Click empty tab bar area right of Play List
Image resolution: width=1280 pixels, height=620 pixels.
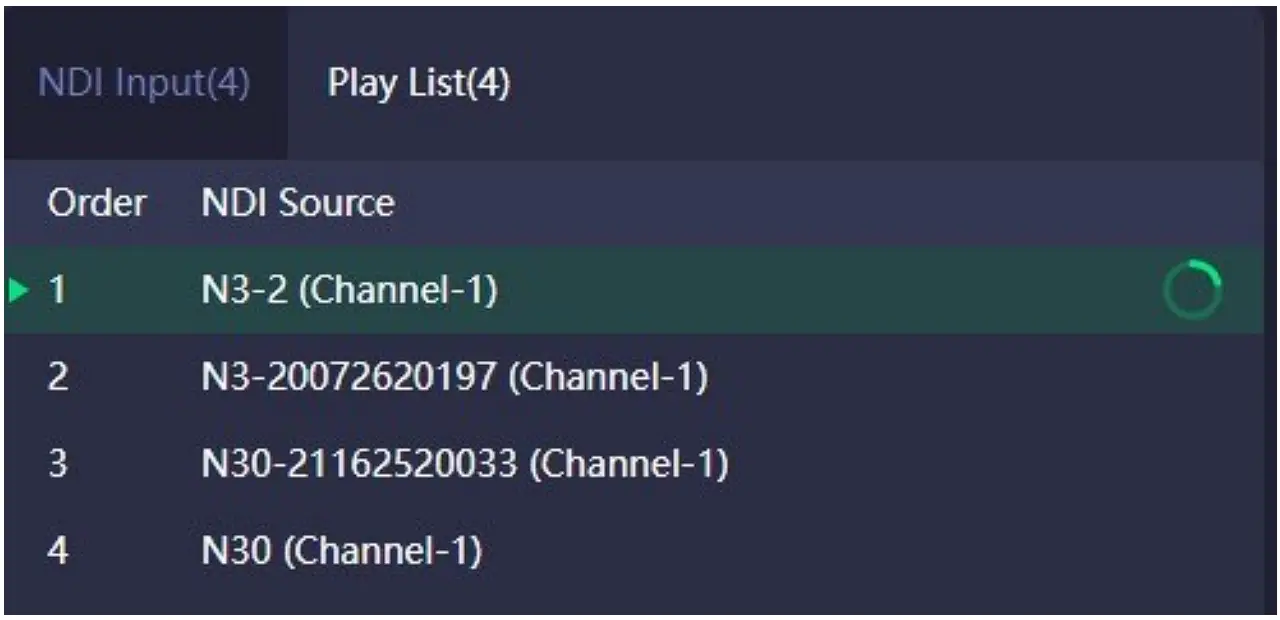click(880, 84)
